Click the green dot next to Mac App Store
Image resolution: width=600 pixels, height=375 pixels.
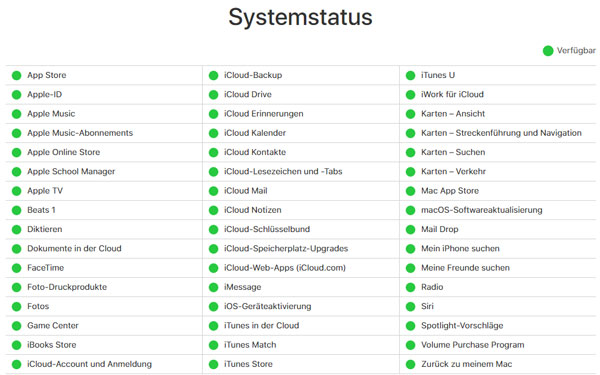(411, 191)
